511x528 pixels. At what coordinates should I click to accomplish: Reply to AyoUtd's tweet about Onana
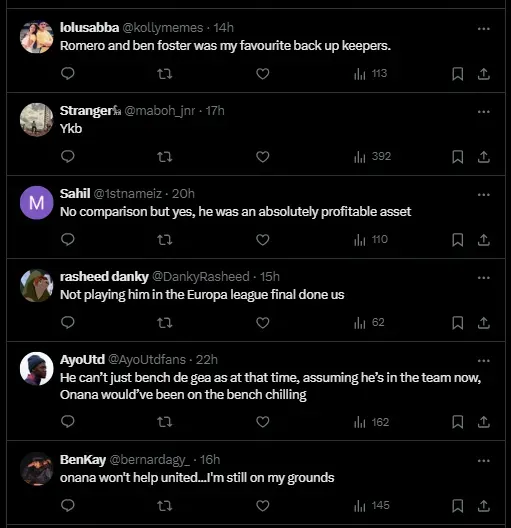click(x=68, y=422)
